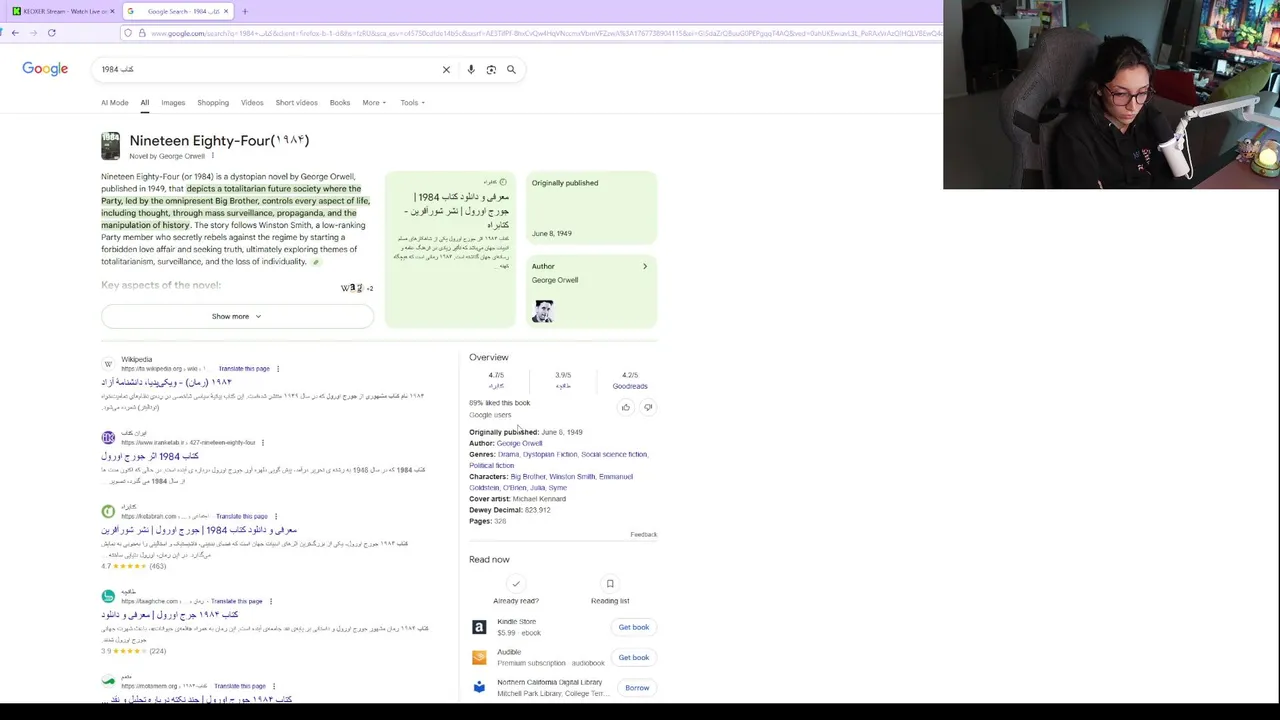The height and width of the screenshot is (720, 1280).
Task: Click Borrow for Northern California Digital Library
Action: 637,688
